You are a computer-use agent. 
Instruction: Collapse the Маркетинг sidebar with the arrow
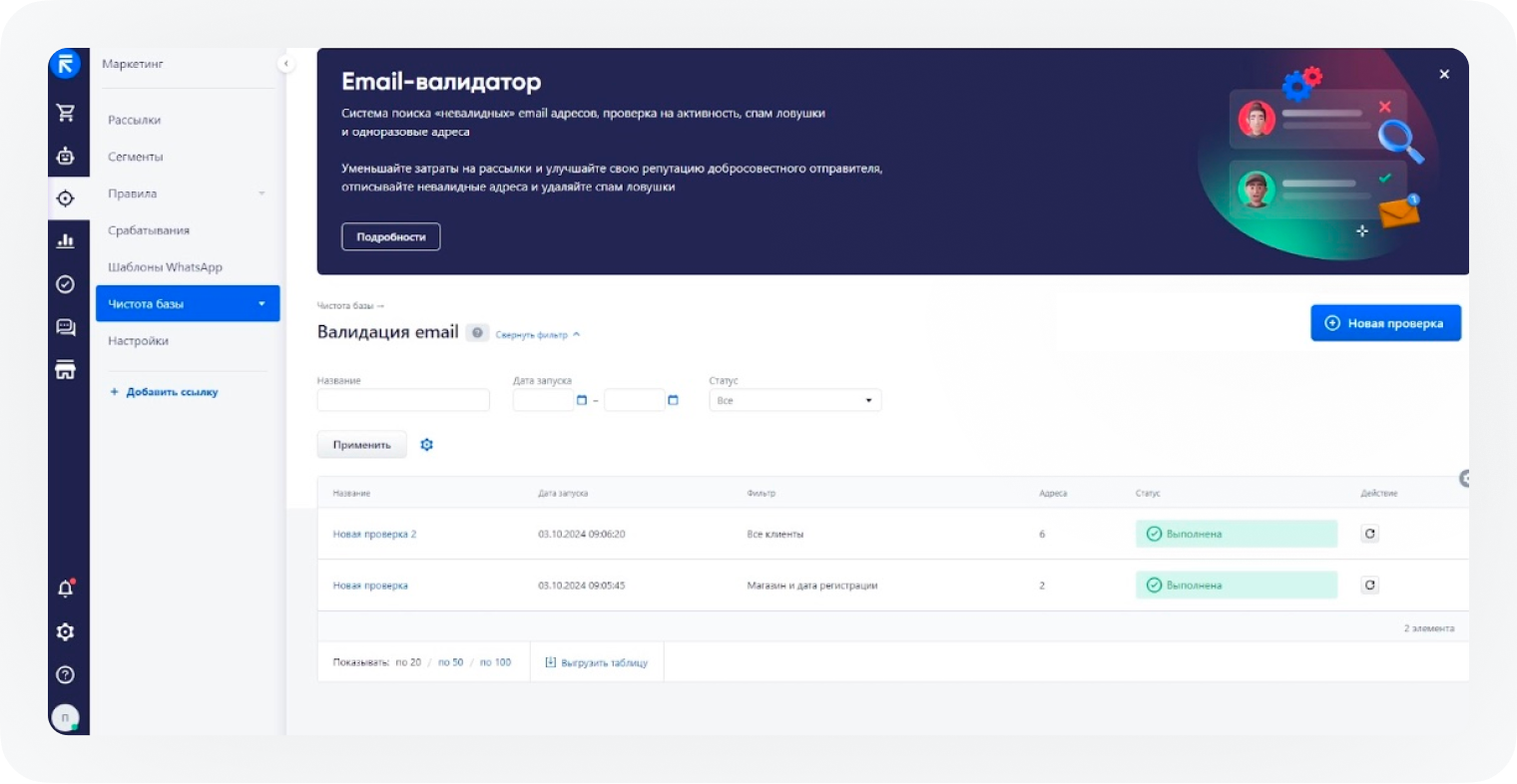286,64
